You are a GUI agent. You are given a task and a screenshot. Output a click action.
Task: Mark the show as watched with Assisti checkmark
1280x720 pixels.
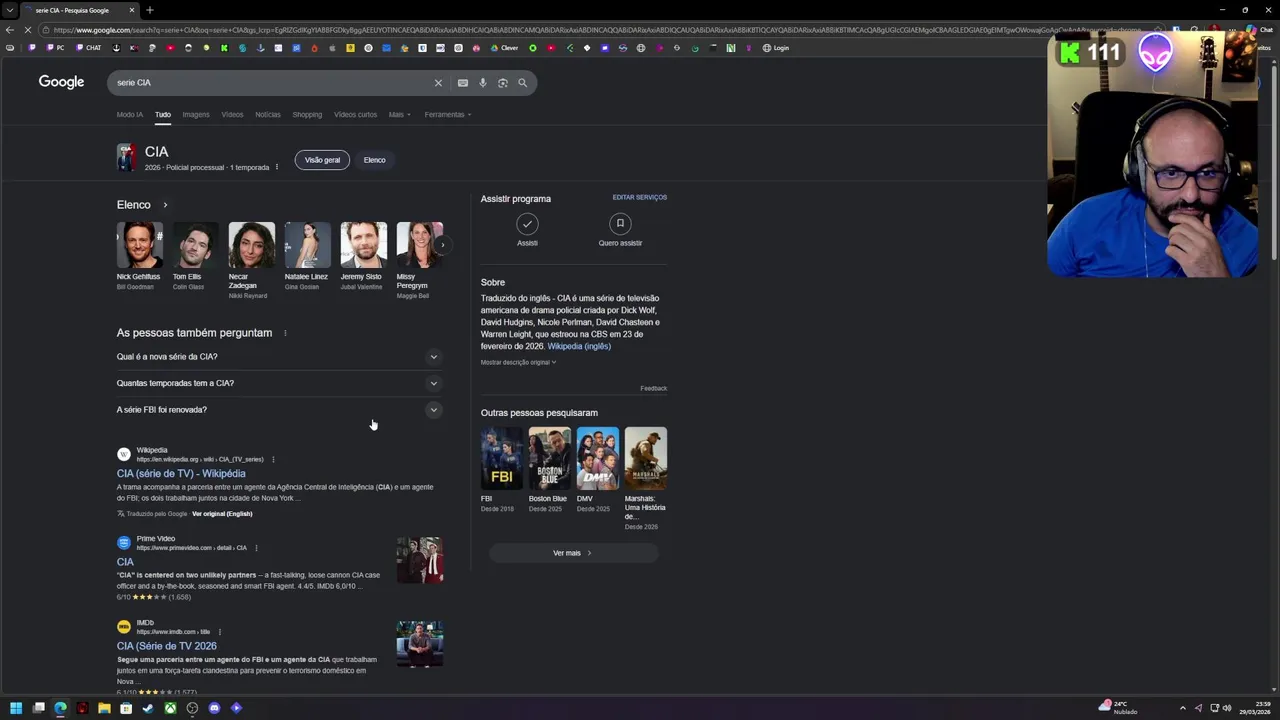(x=527, y=224)
